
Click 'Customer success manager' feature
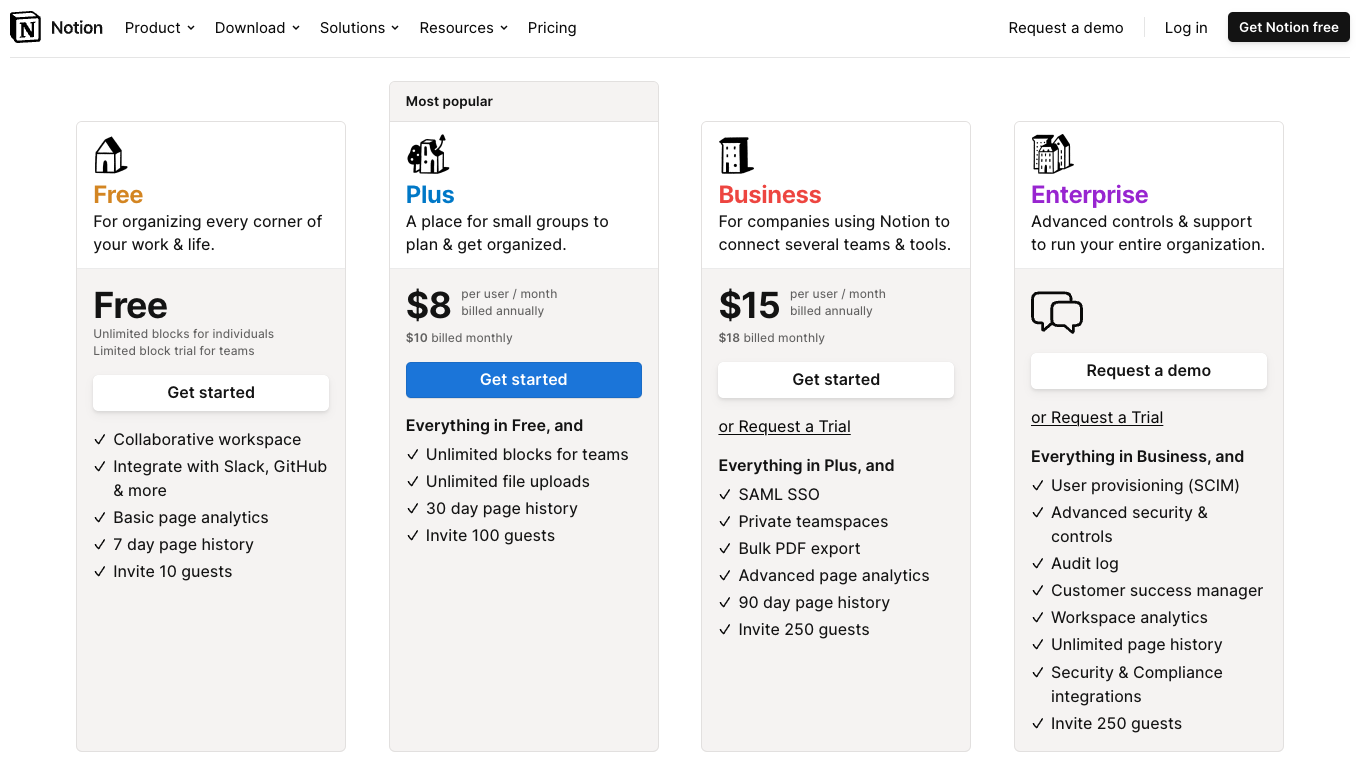click(x=1157, y=591)
